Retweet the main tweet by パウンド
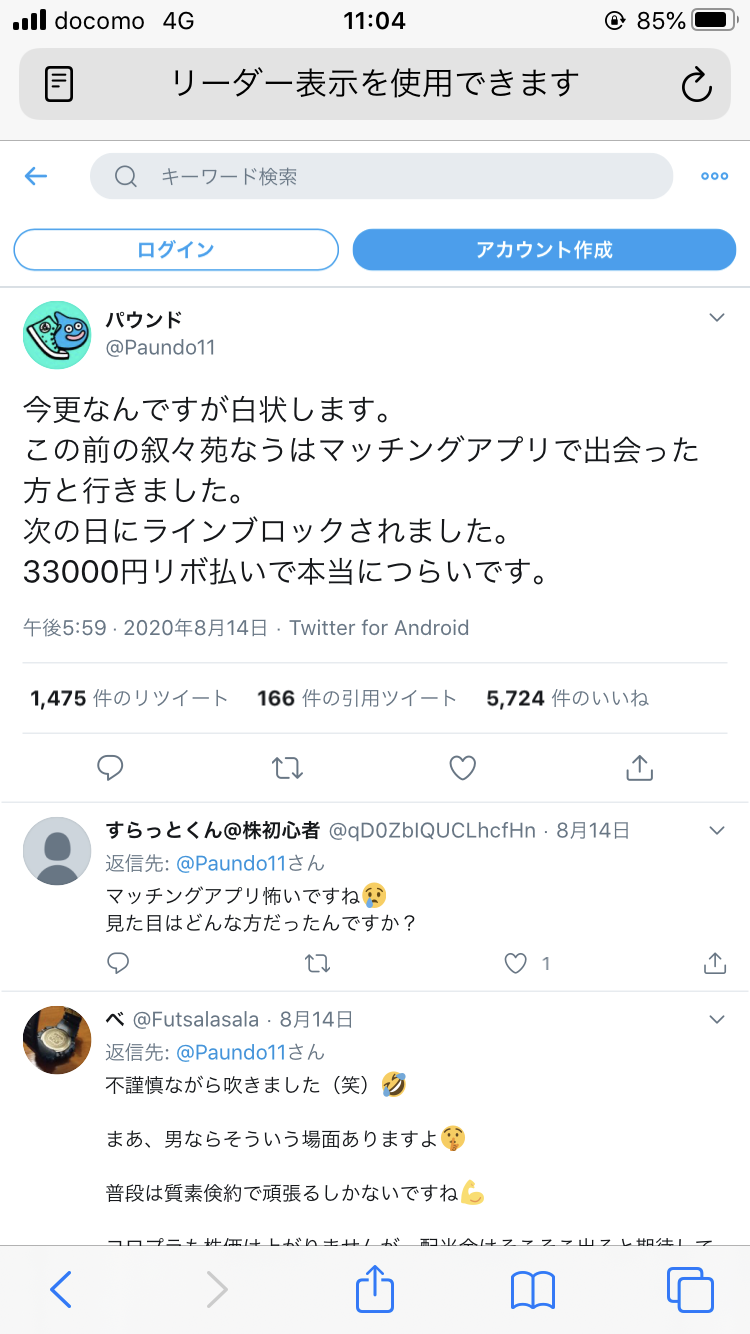Image resolution: width=750 pixels, height=1334 pixels. click(287, 768)
